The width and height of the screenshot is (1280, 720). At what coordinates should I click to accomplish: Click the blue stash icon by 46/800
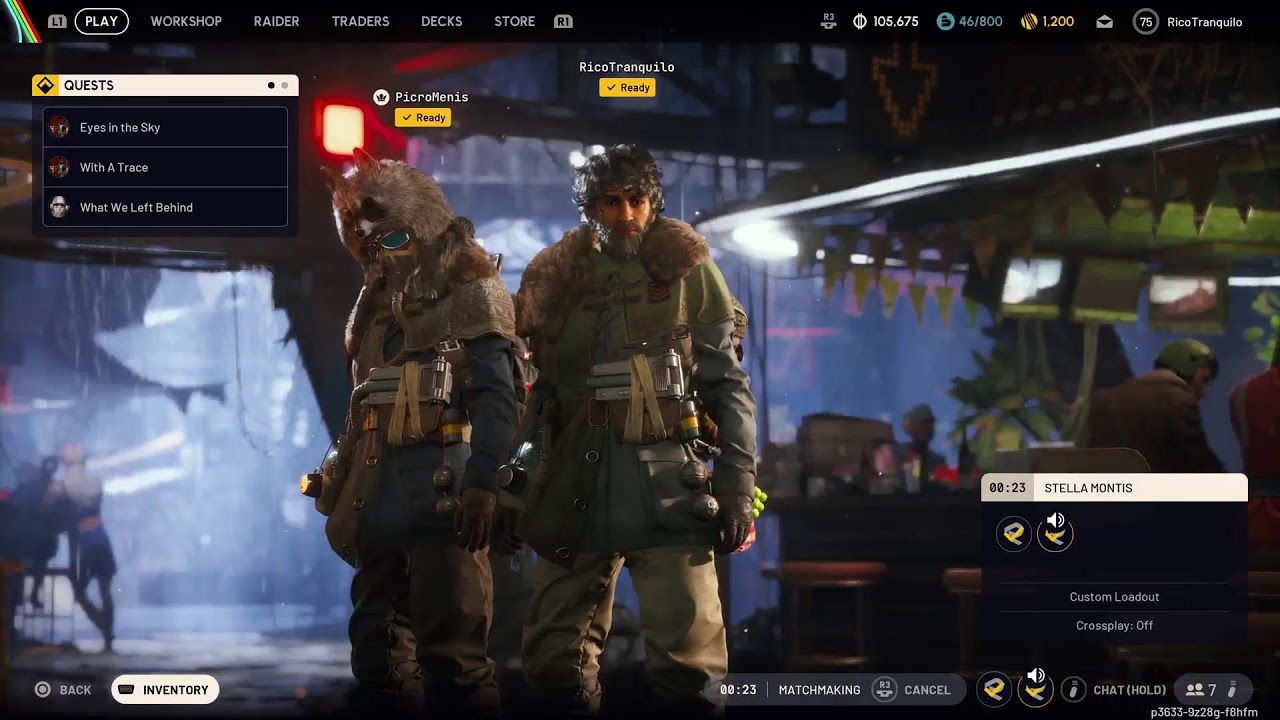(x=945, y=21)
